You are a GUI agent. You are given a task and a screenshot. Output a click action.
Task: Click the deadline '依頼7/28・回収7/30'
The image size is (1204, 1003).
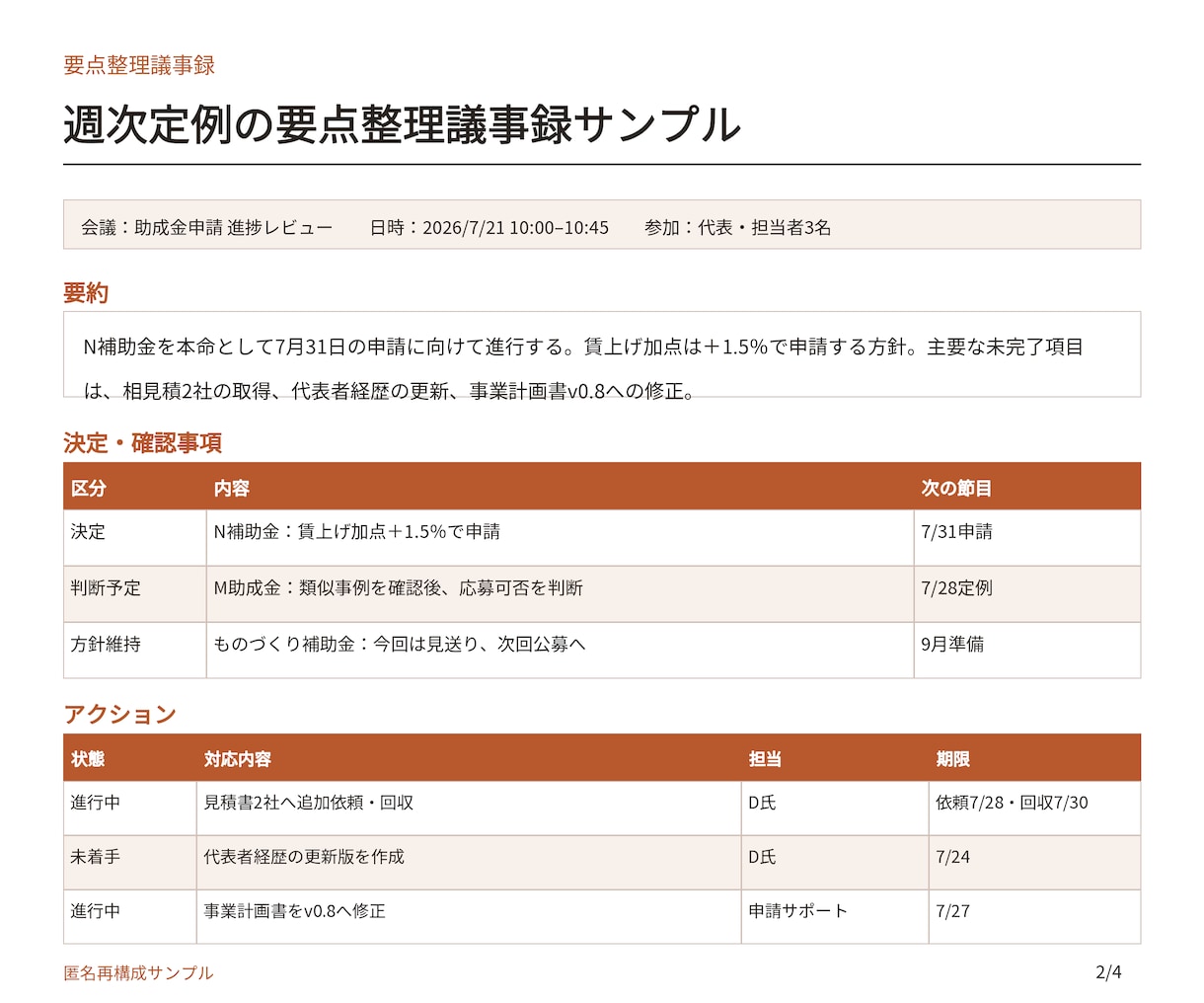coord(1012,803)
